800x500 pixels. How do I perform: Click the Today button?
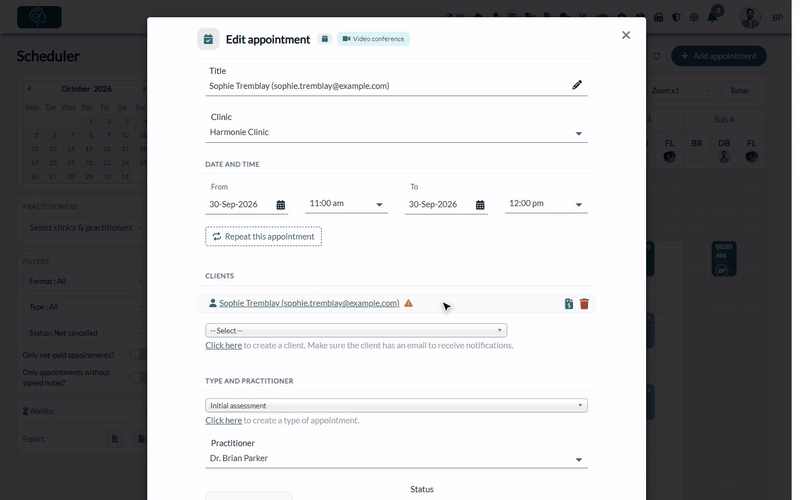click(739, 90)
